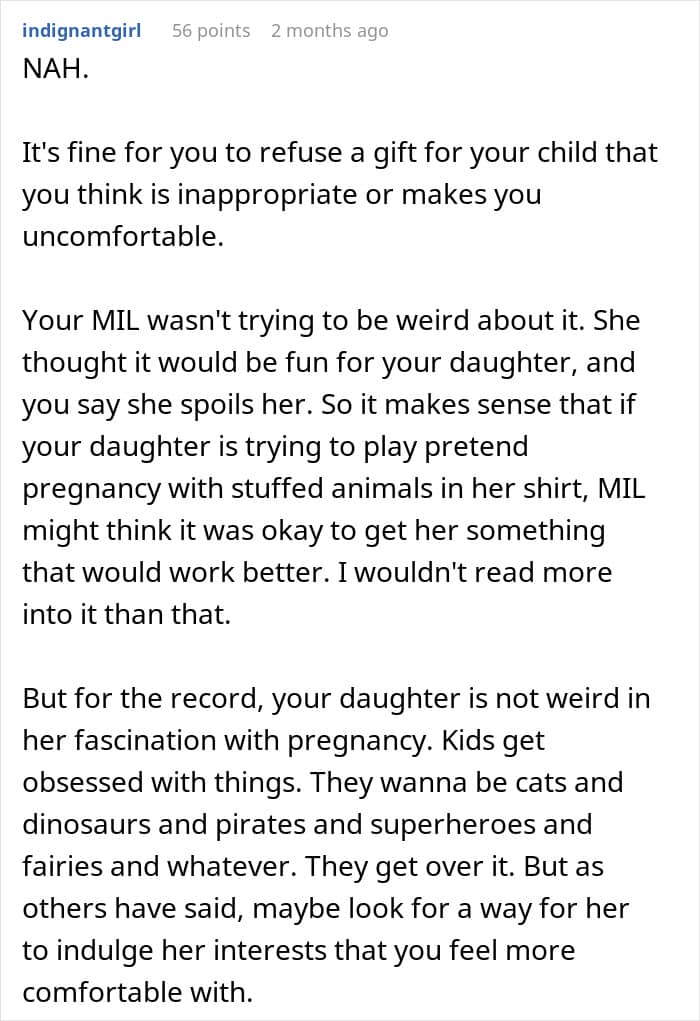Click the 56 points score label
Viewport: 700px width, 1021px height.
[x=211, y=31]
